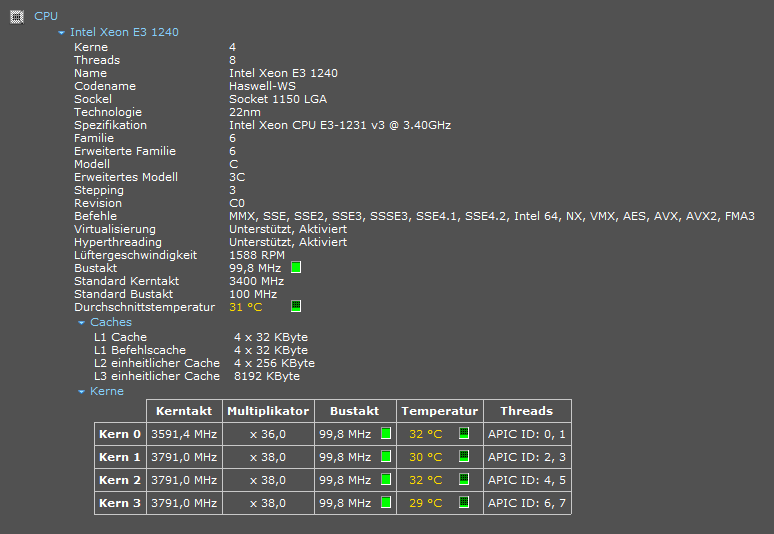Select the Multiplikator column header

(268, 411)
